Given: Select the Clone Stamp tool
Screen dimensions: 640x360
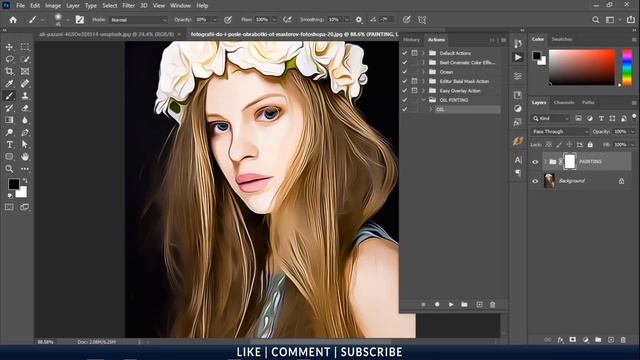Looking at the screenshot, I should click(x=25, y=96).
